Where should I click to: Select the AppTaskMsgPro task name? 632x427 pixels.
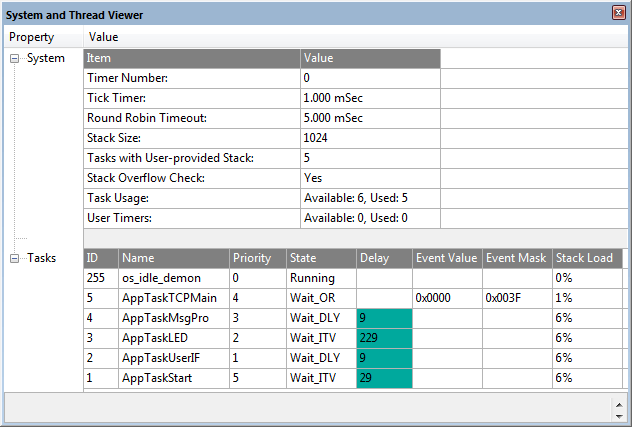pyautogui.click(x=165, y=318)
